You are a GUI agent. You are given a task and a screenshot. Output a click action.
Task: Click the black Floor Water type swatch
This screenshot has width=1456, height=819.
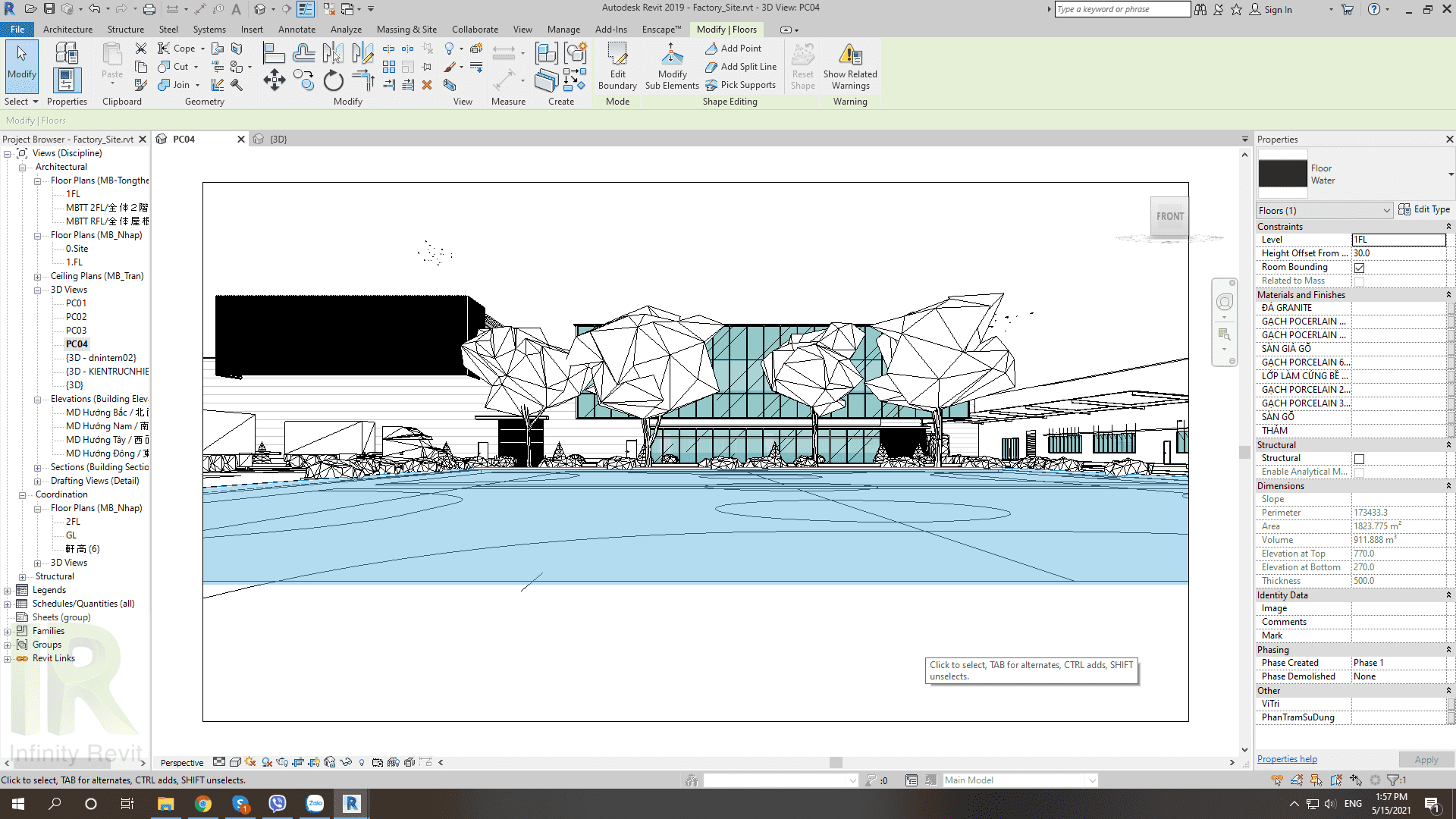1282,174
